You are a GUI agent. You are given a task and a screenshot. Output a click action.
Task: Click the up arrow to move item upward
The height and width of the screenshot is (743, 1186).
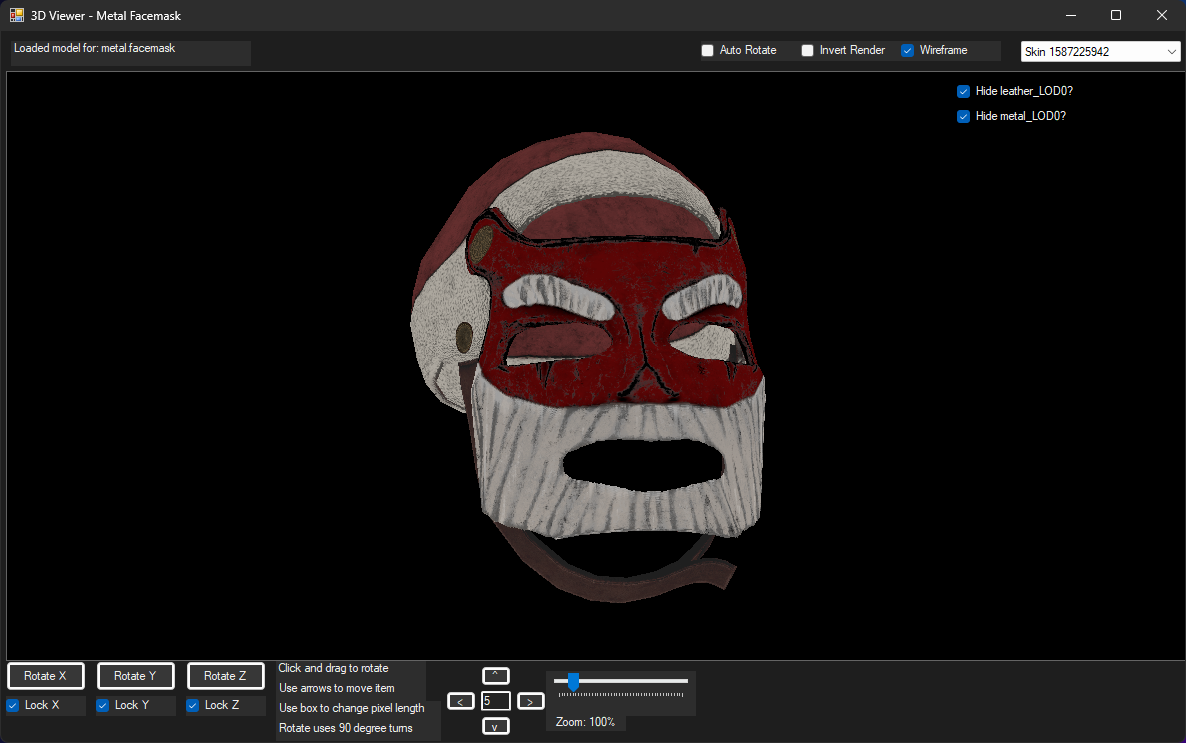[495, 675]
